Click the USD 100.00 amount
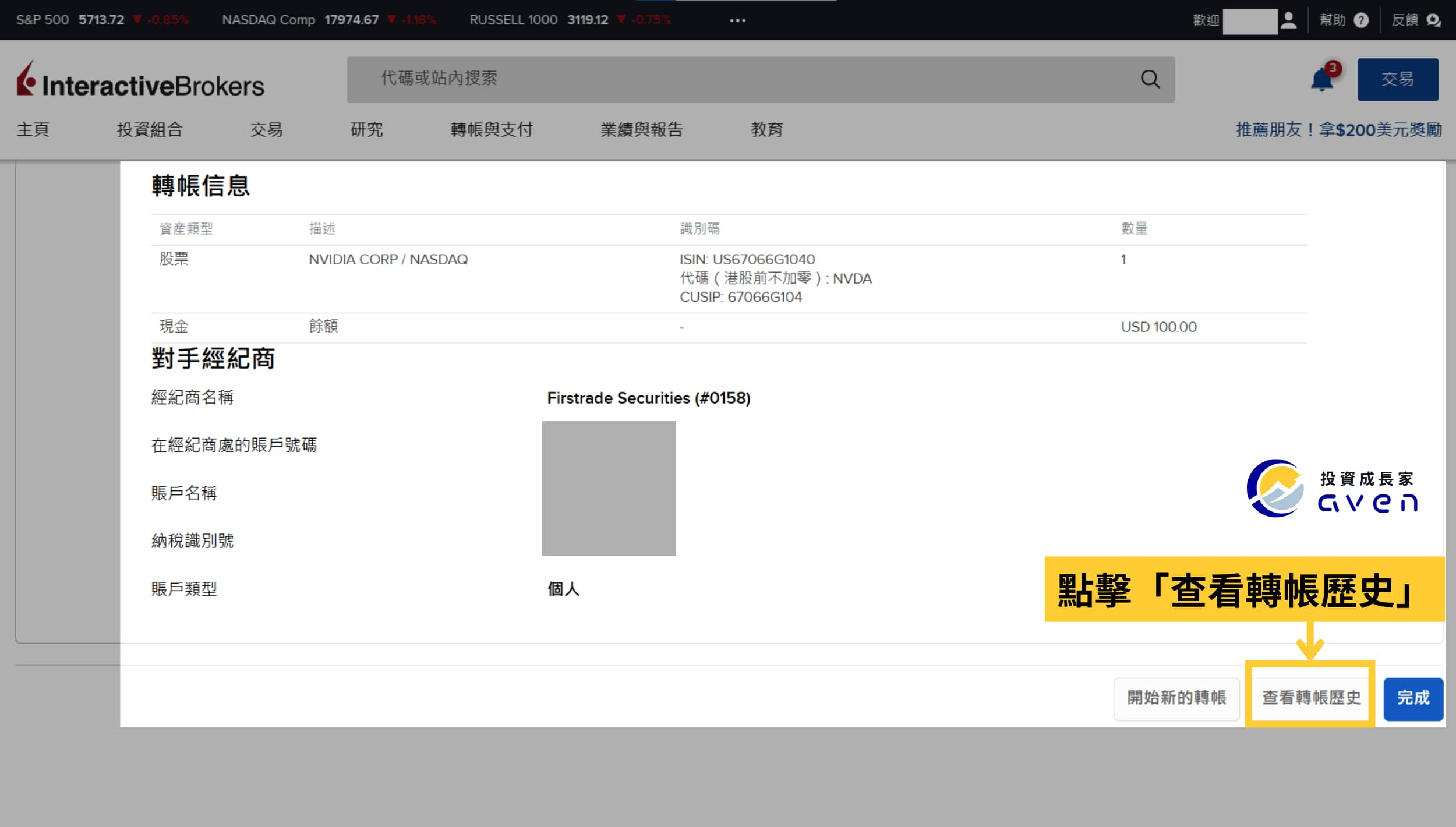Image resolution: width=1456 pixels, height=827 pixels. (1159, 327)
